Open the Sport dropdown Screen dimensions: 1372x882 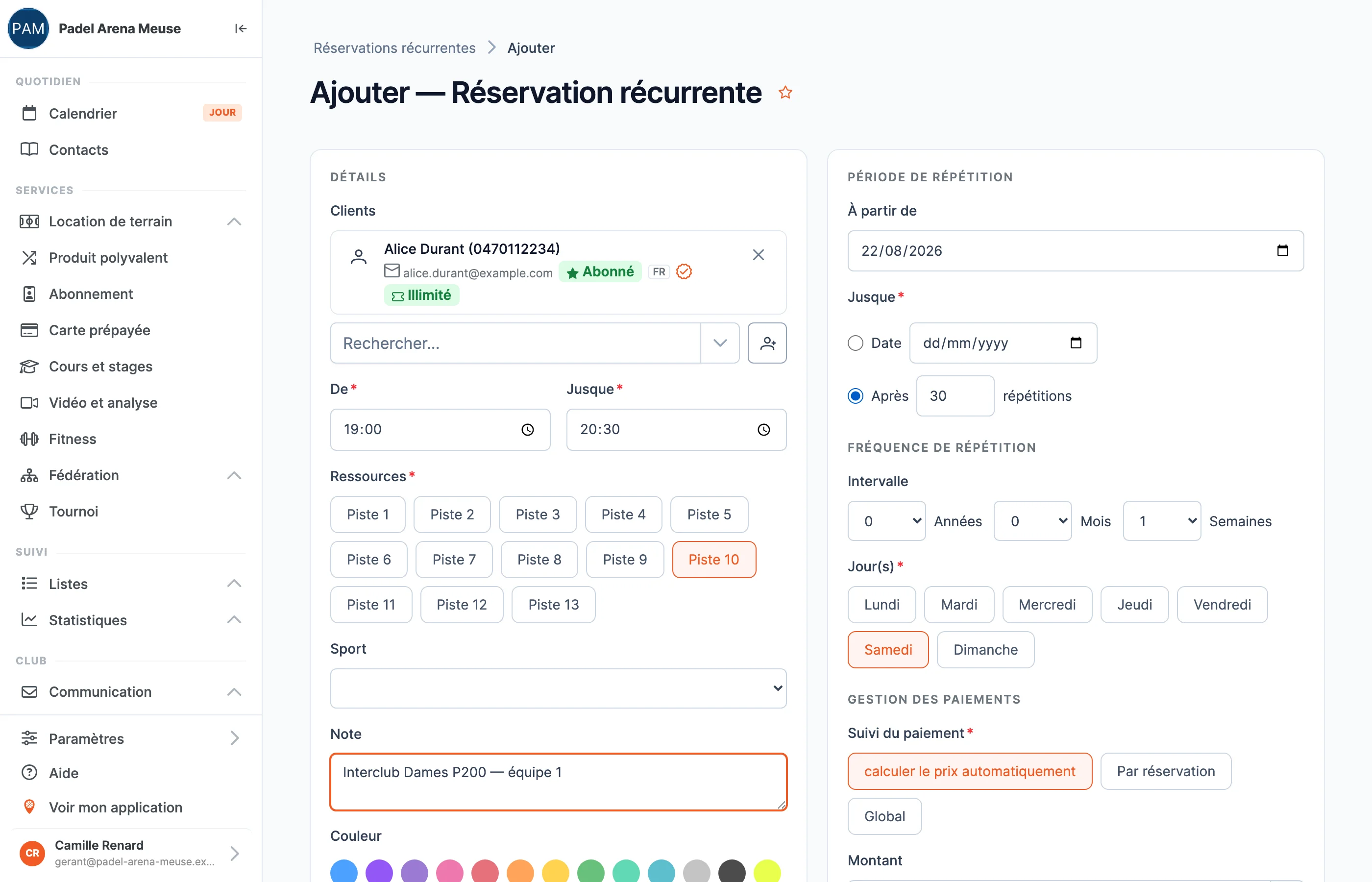558,688
